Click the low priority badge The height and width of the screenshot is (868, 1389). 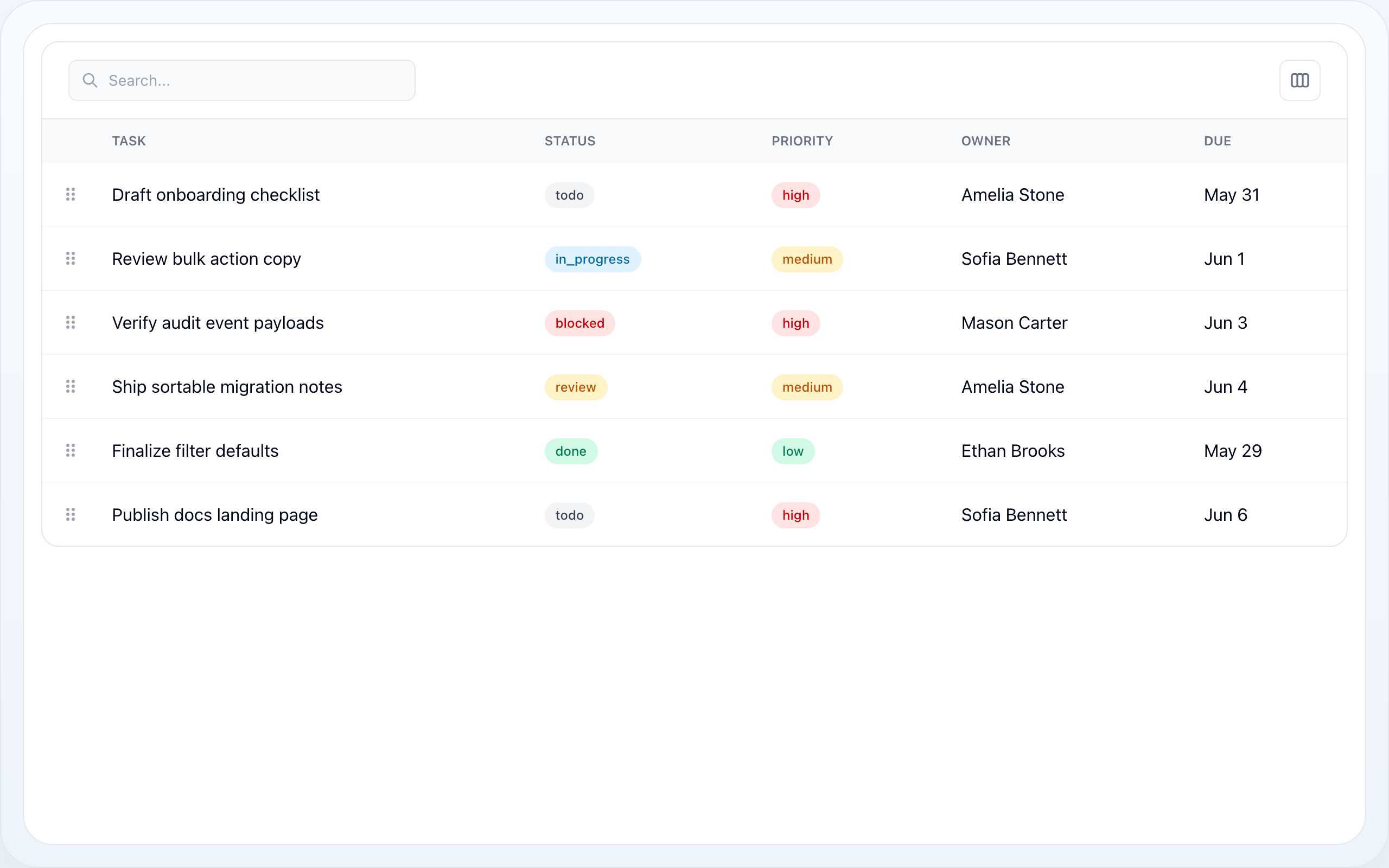793,451
